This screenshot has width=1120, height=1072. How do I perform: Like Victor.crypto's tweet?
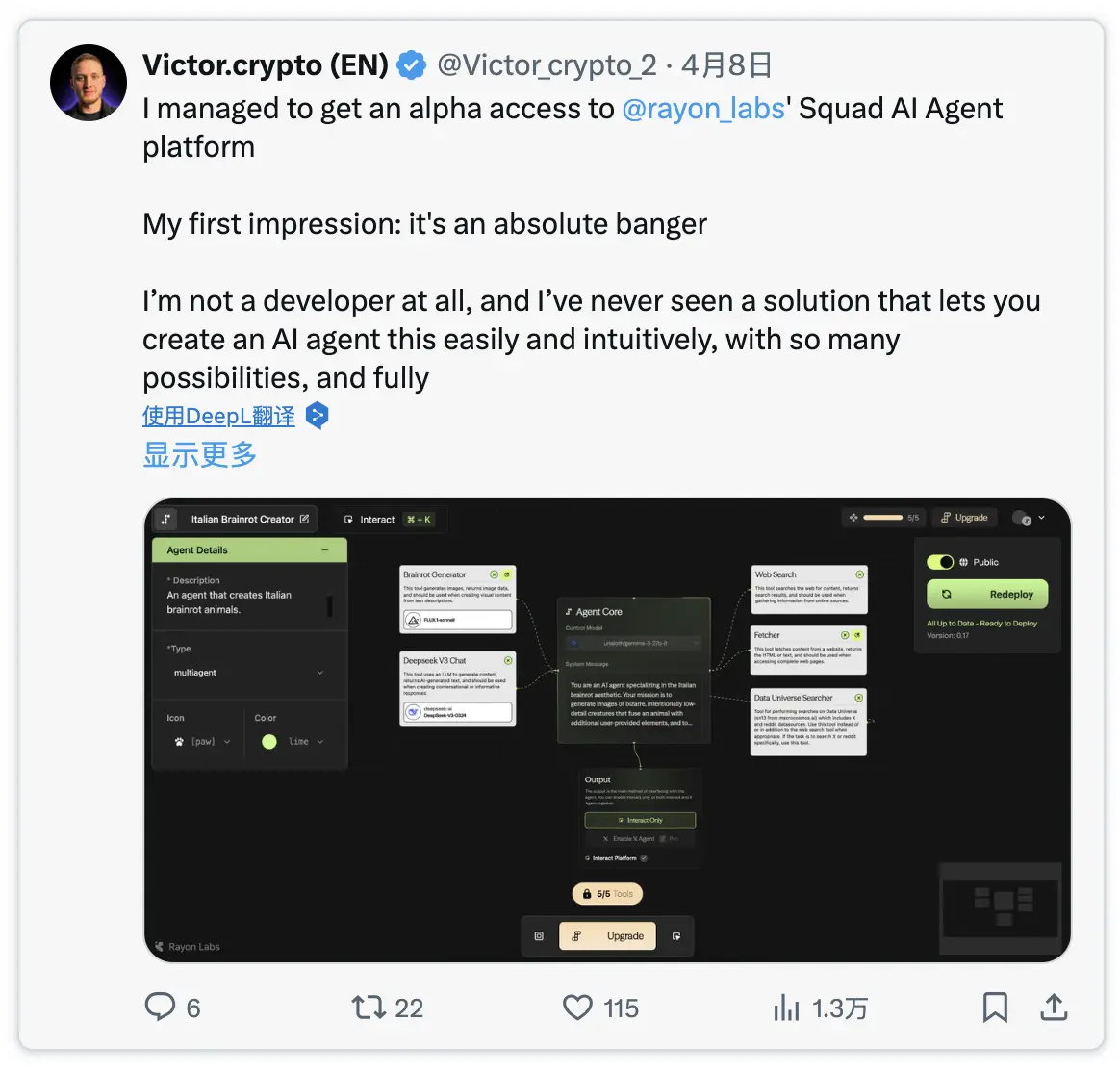pyautogui.click(x=577, y=1008)
